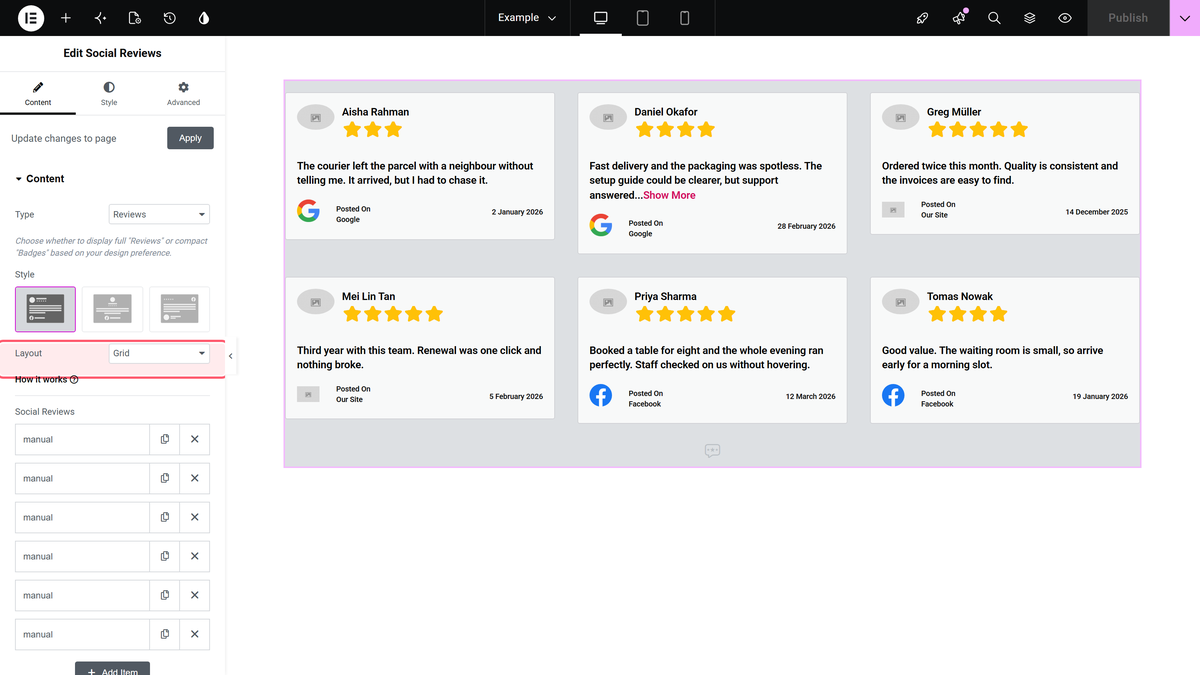Remove the second manual review item

tap(195, 478)
